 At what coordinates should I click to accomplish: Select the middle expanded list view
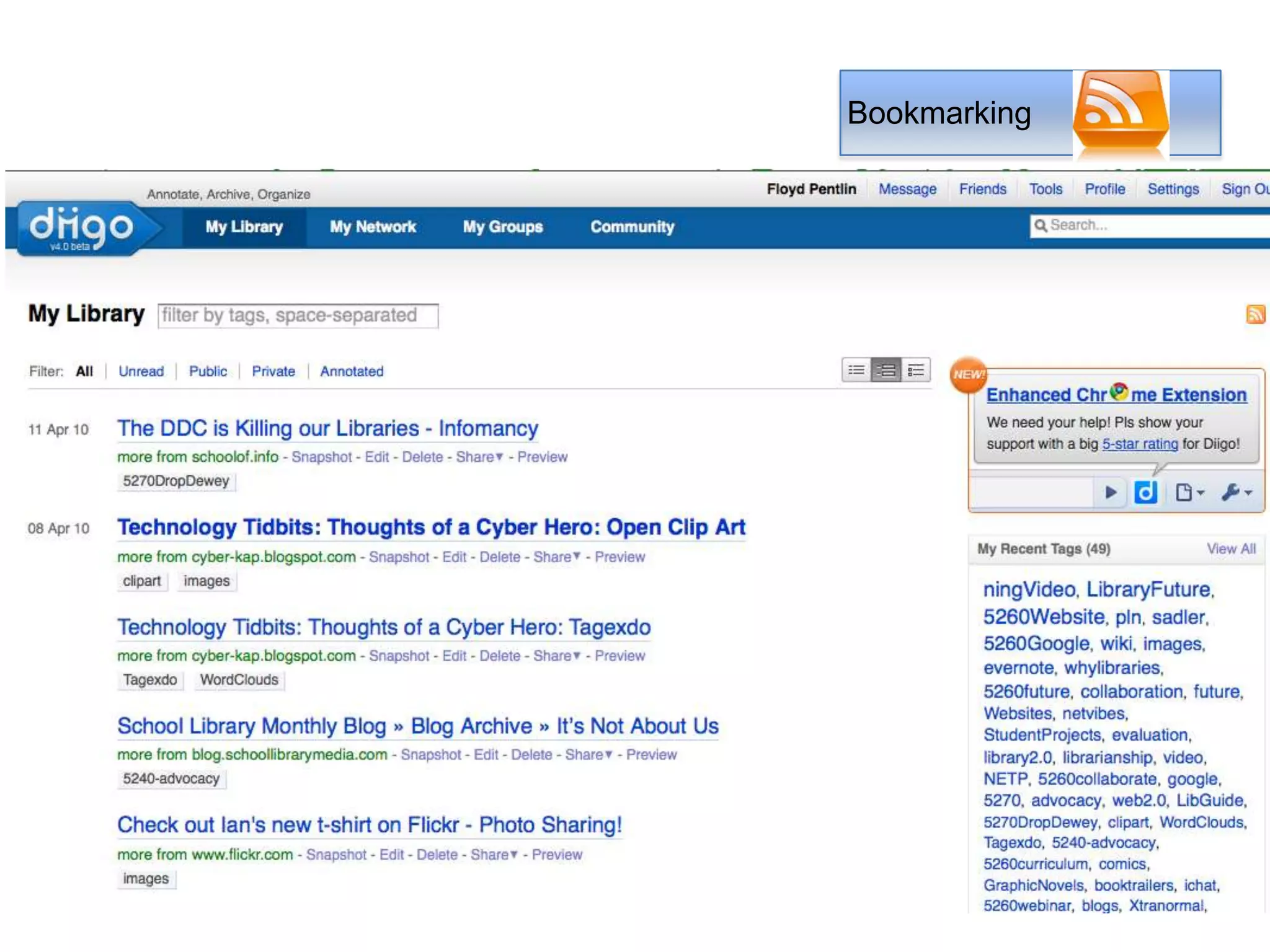pyautogui.click(x=886, y=371)
